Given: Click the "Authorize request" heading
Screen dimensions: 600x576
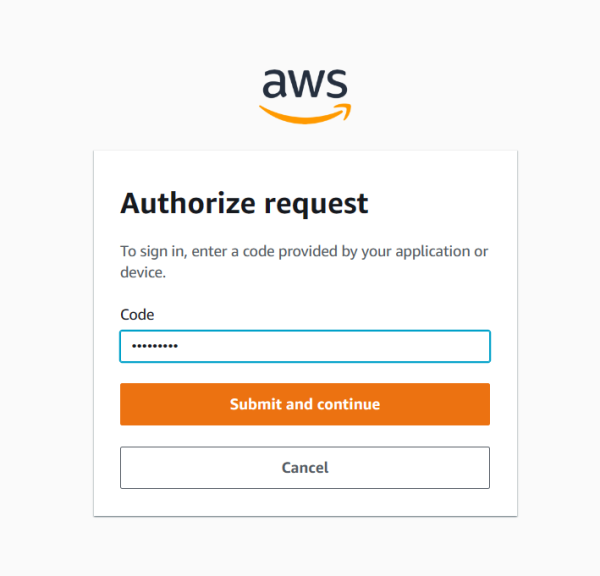Looking at the screenshot, I should pyautogui.click(x=244, y=204).
